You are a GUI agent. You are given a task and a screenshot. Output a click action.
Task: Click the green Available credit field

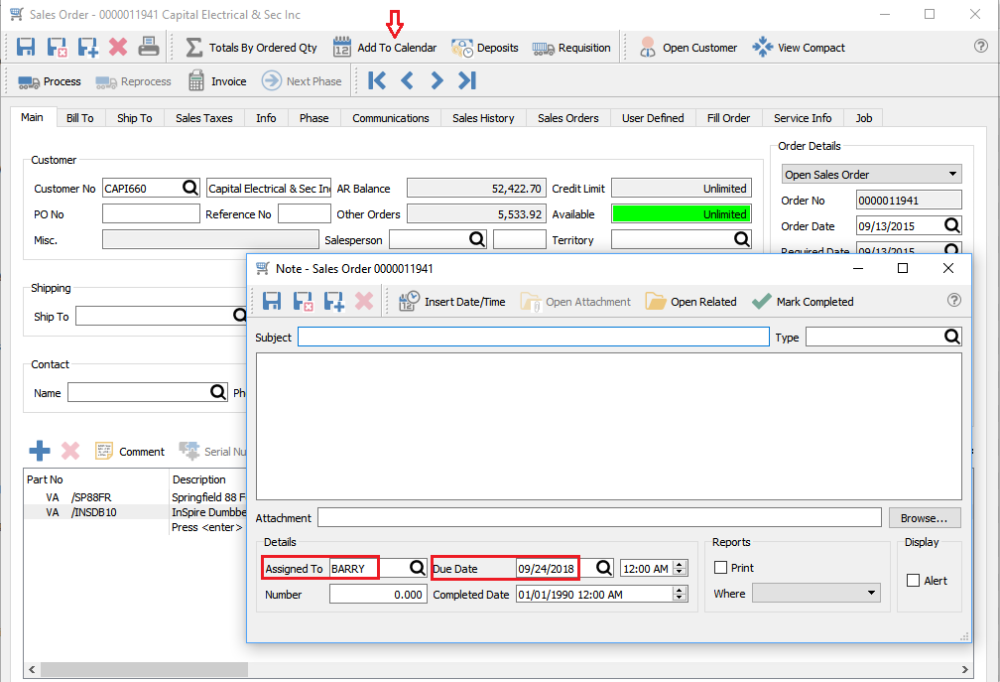pos(680,214)
